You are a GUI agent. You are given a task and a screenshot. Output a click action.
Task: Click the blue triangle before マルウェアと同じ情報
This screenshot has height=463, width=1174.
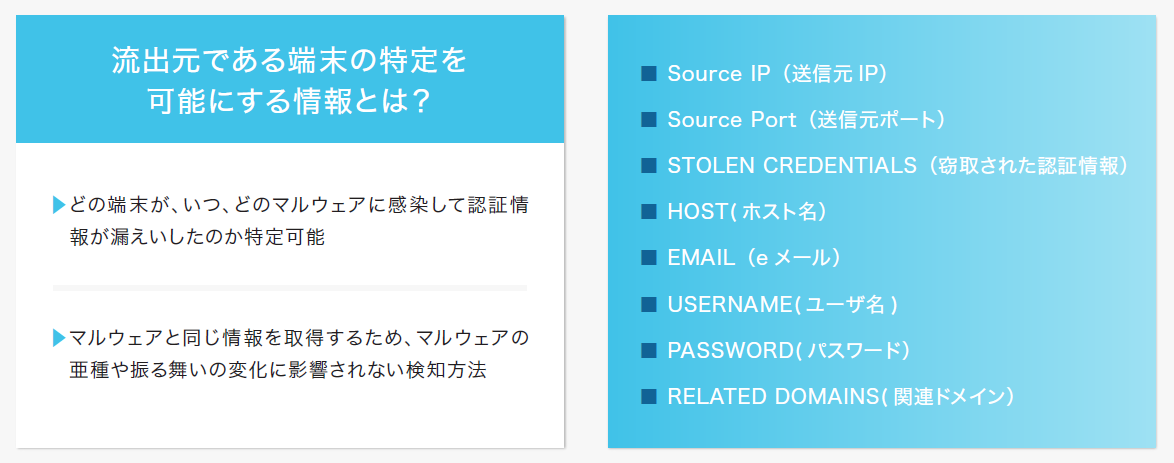pyautogui.click(x=59, y=338)
